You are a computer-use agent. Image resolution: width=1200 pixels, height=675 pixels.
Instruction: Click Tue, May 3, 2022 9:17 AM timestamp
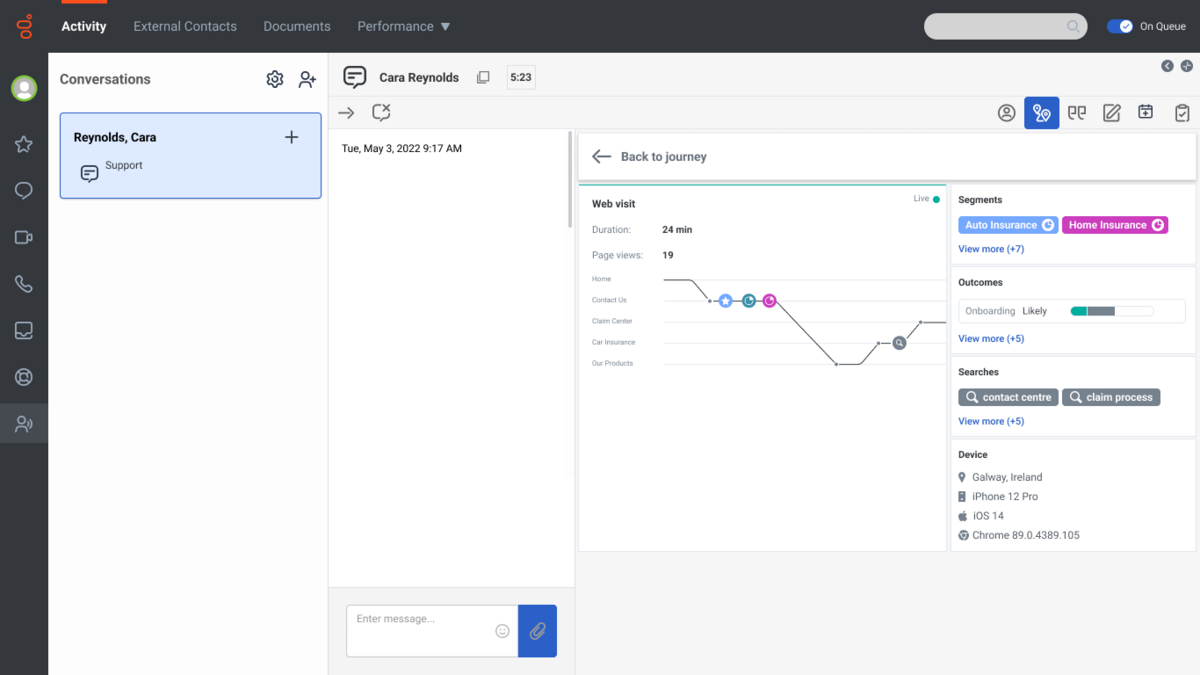click(x=402, y=148)
